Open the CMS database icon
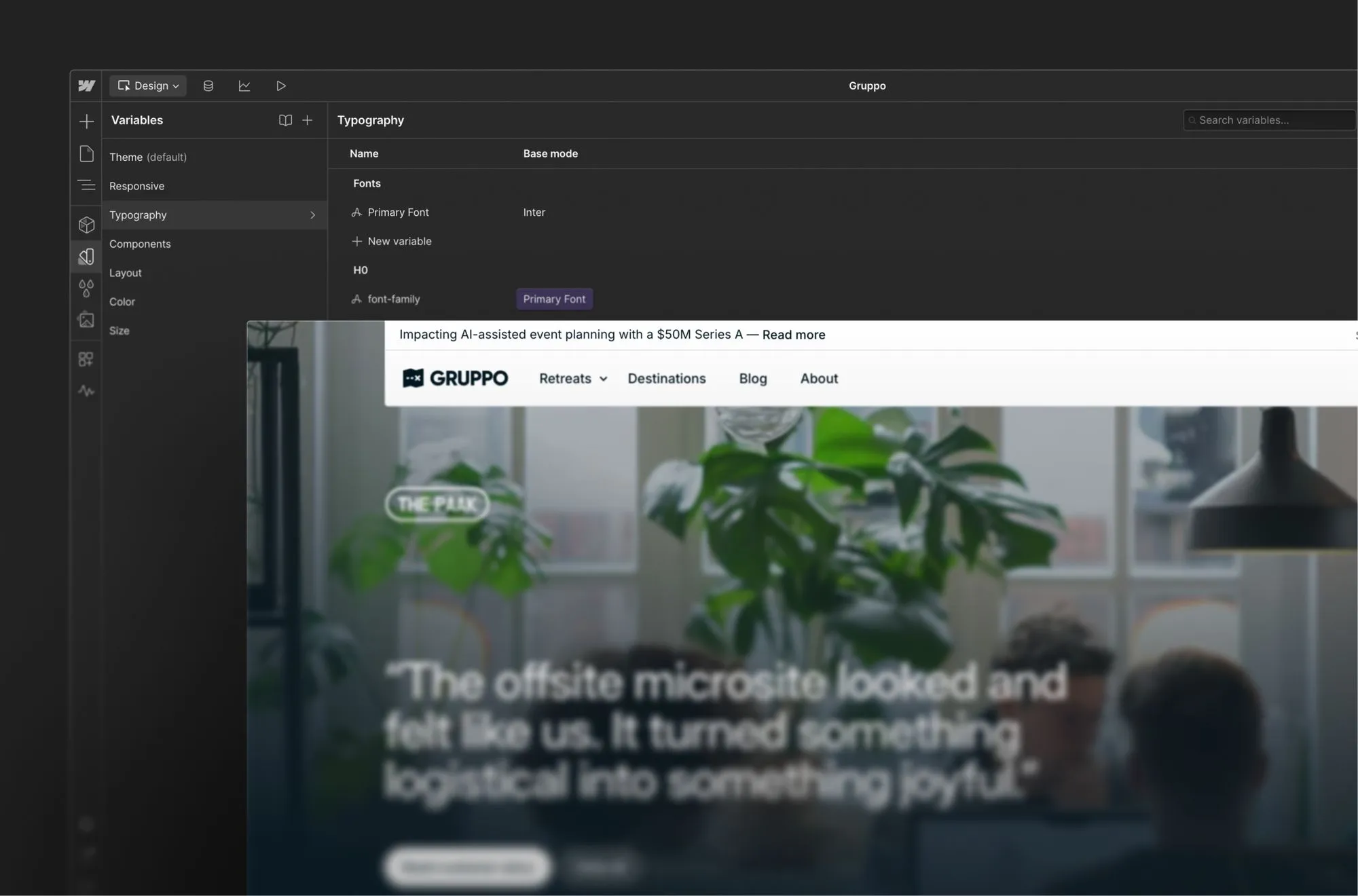Image resolution: width=1358 pixels, height=896 pixels. [x=208, y=86]
